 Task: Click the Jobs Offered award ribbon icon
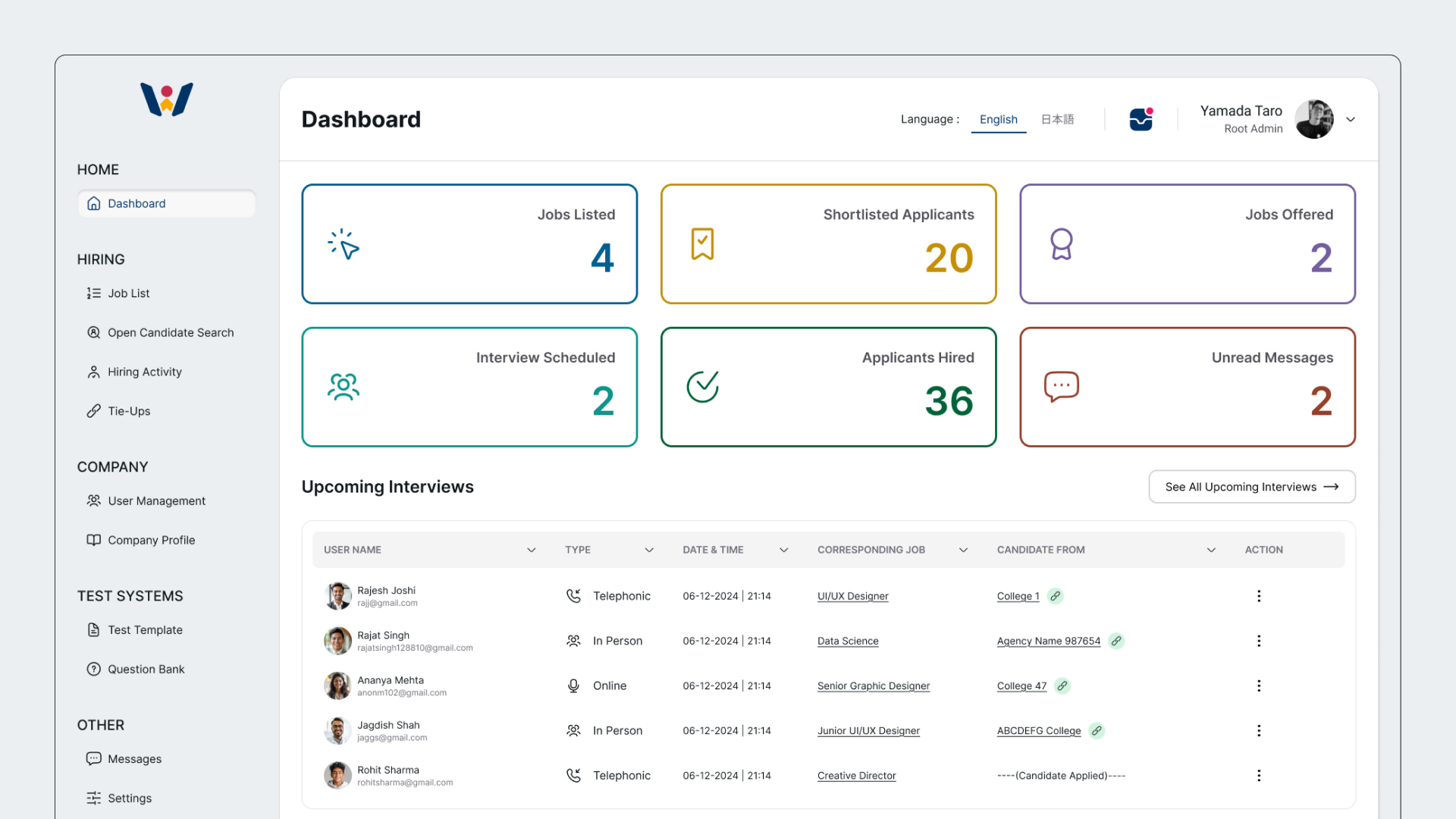click(1062, 244)
